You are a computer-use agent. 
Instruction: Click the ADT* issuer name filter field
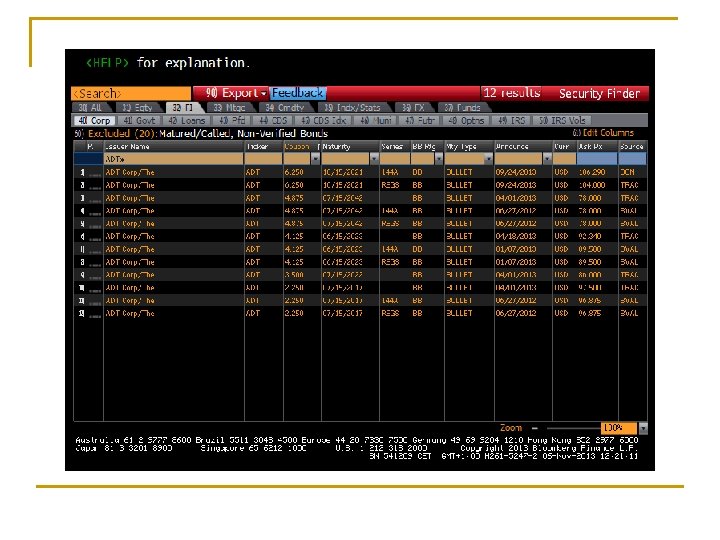[174, 159]
